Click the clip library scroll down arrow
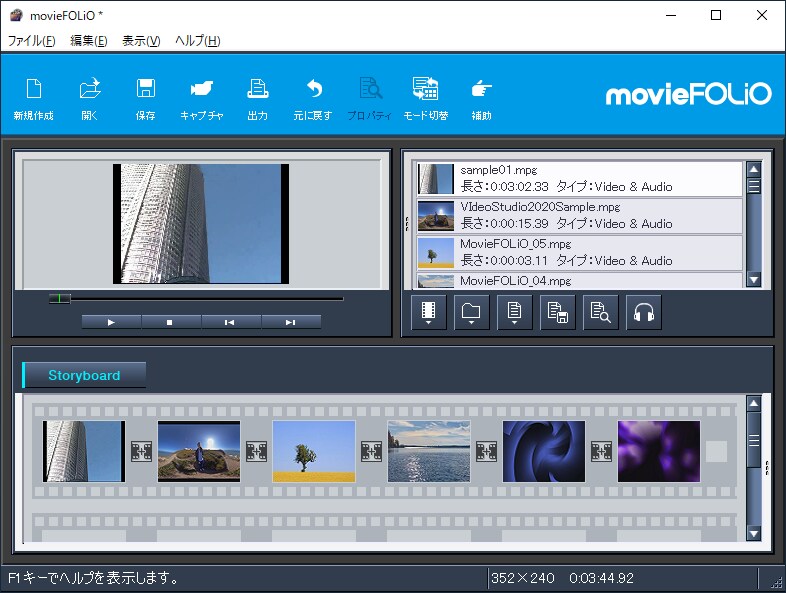Viewport: 786px width, 593px height. (754, 279)
